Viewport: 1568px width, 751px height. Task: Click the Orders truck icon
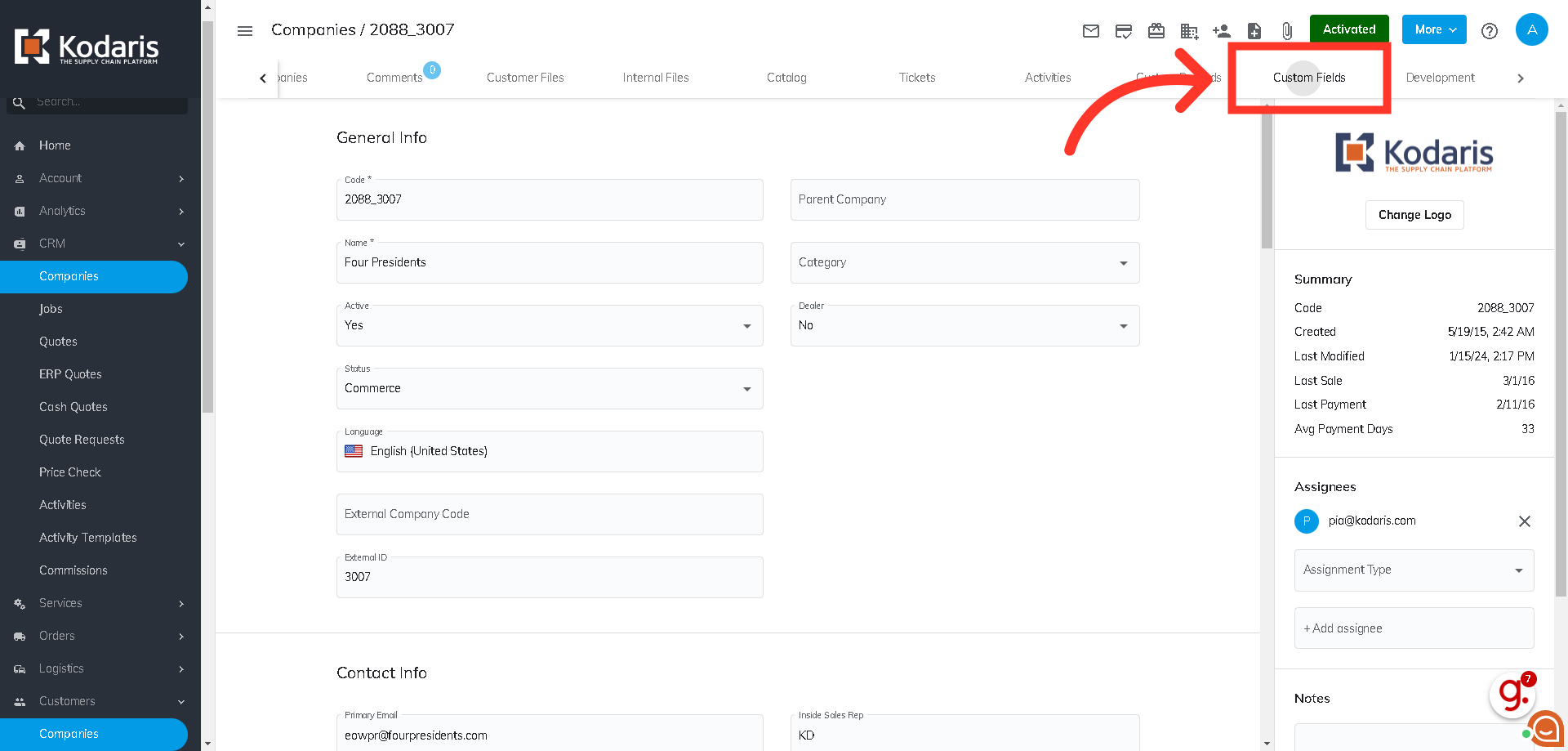click(x=20, y=636)
